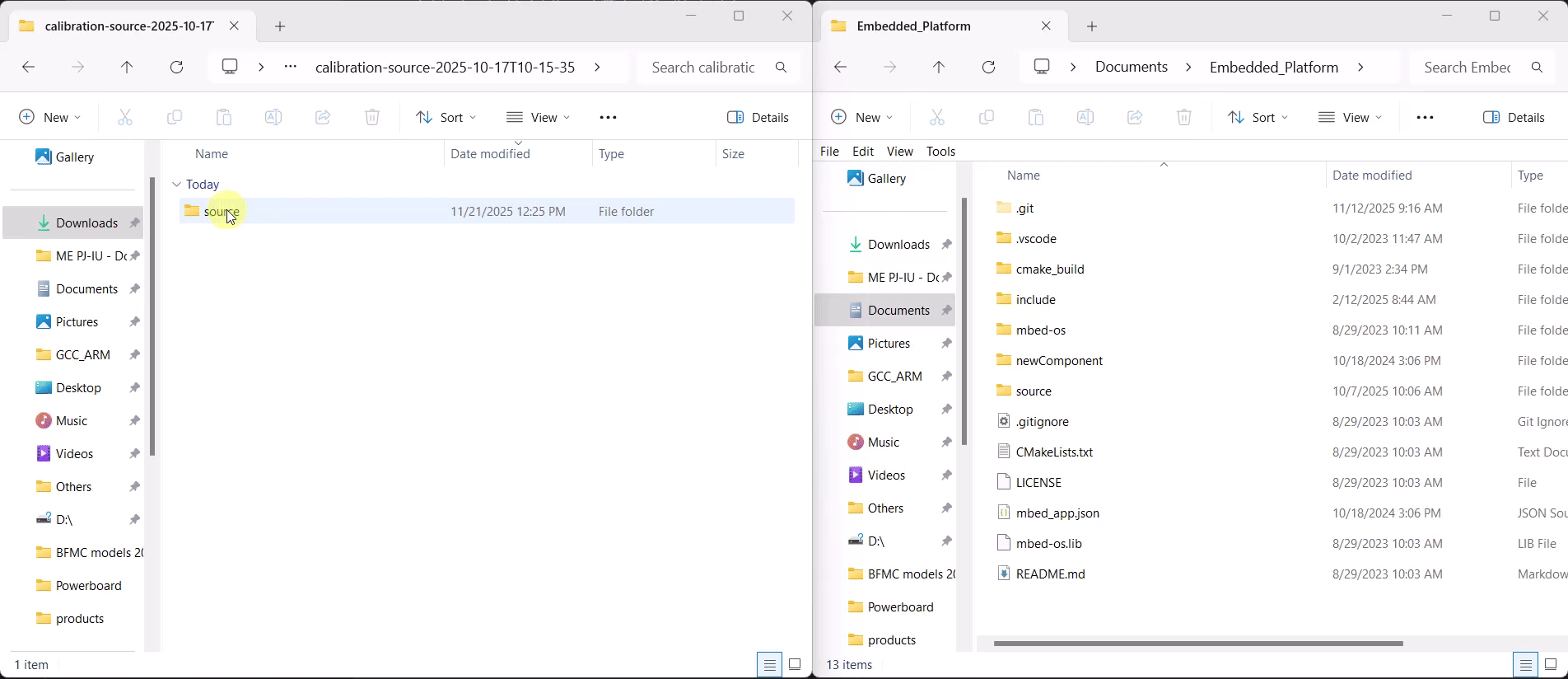Open See more ellipsis in right toolbar
The image size is (1568, 679).
point(1425,118)
